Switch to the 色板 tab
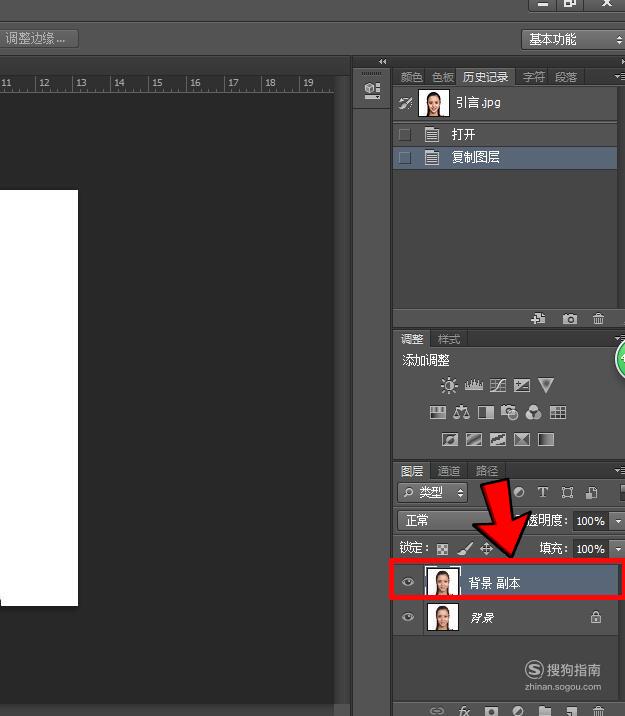 click(442, 77)
